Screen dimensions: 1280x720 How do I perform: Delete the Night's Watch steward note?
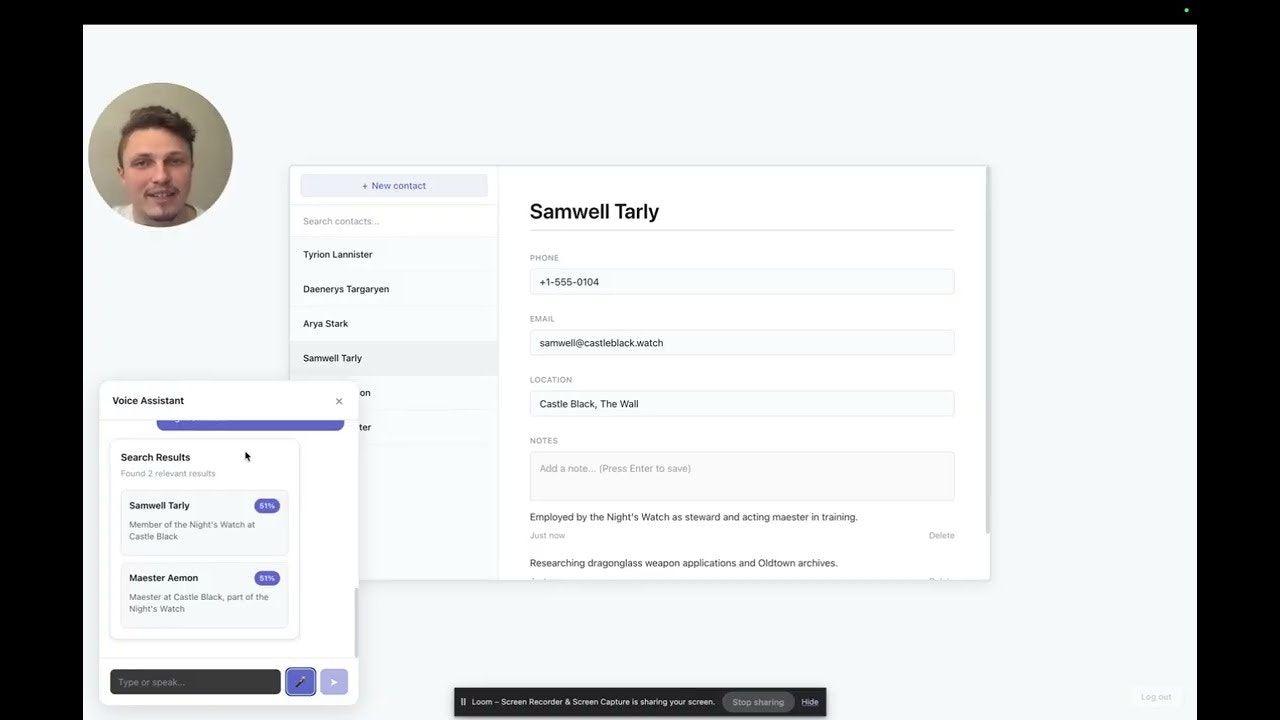(941, 536)
